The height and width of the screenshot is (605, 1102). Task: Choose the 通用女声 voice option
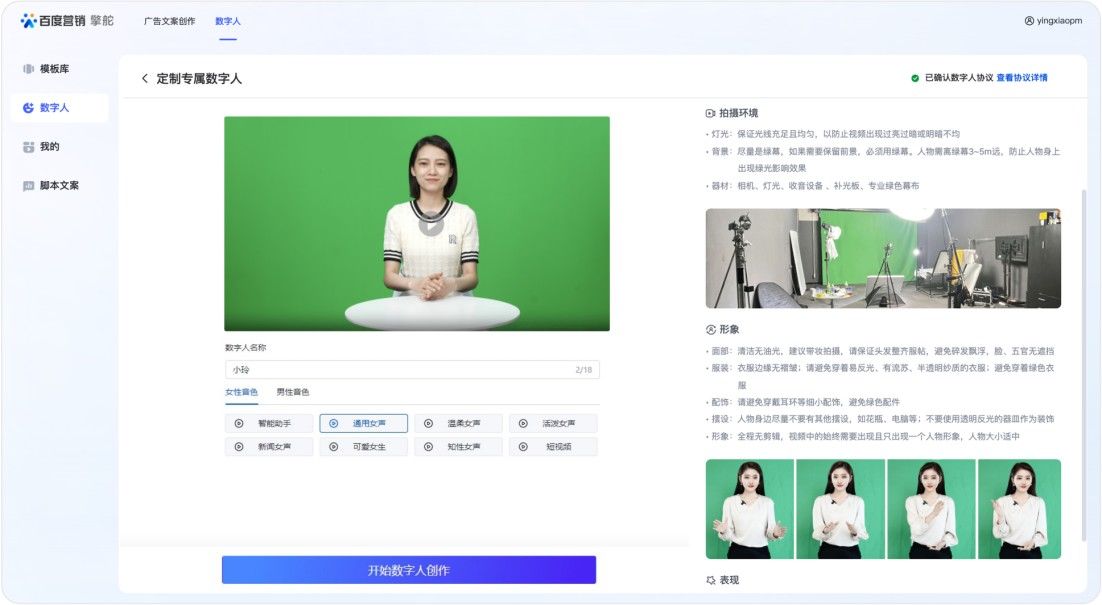(363, 424)
